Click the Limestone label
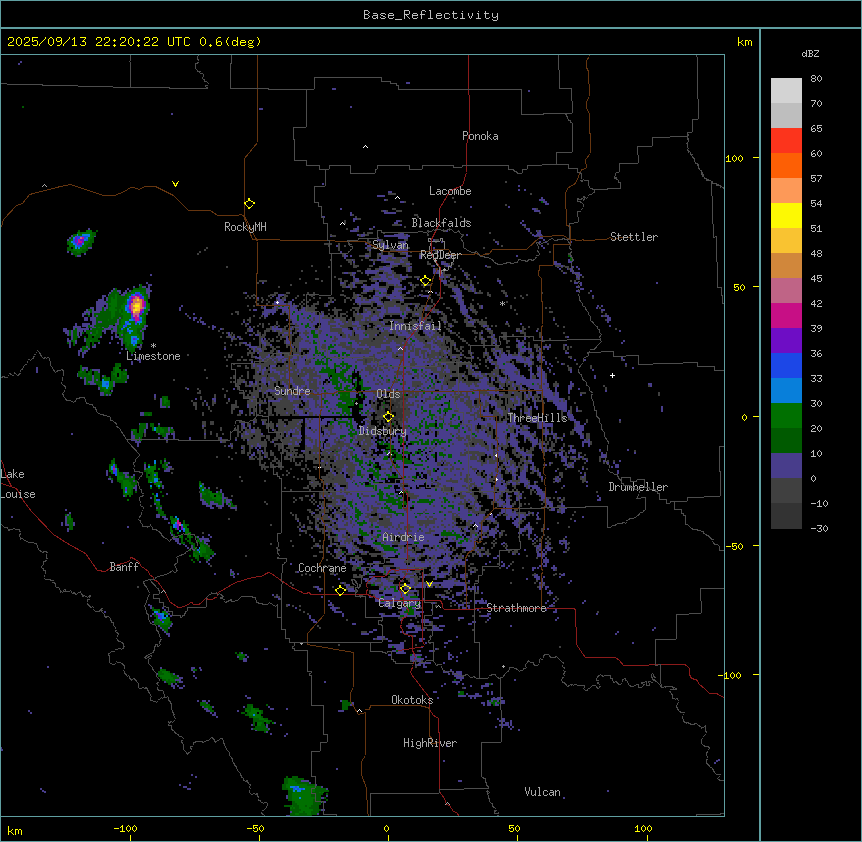 tap(153, 356)
